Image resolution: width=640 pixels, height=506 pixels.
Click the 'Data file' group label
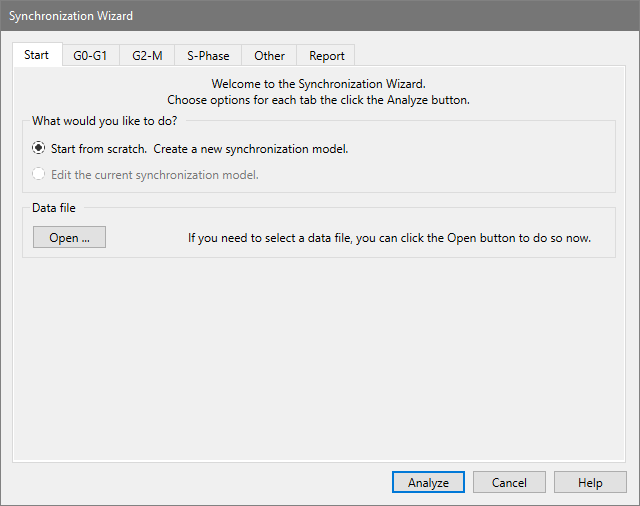[x=54, y=208]
